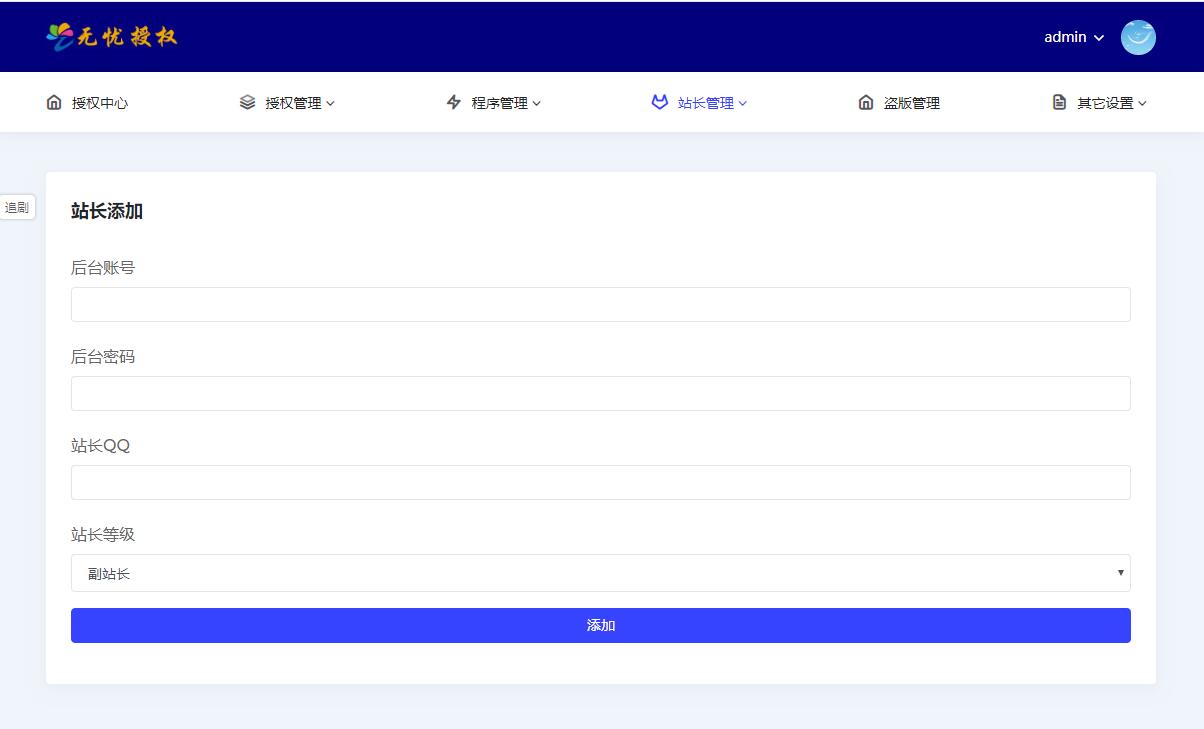Open the 站长管理 menu
The width and height of the screenshot is (1204, 729).
[706, 103]
